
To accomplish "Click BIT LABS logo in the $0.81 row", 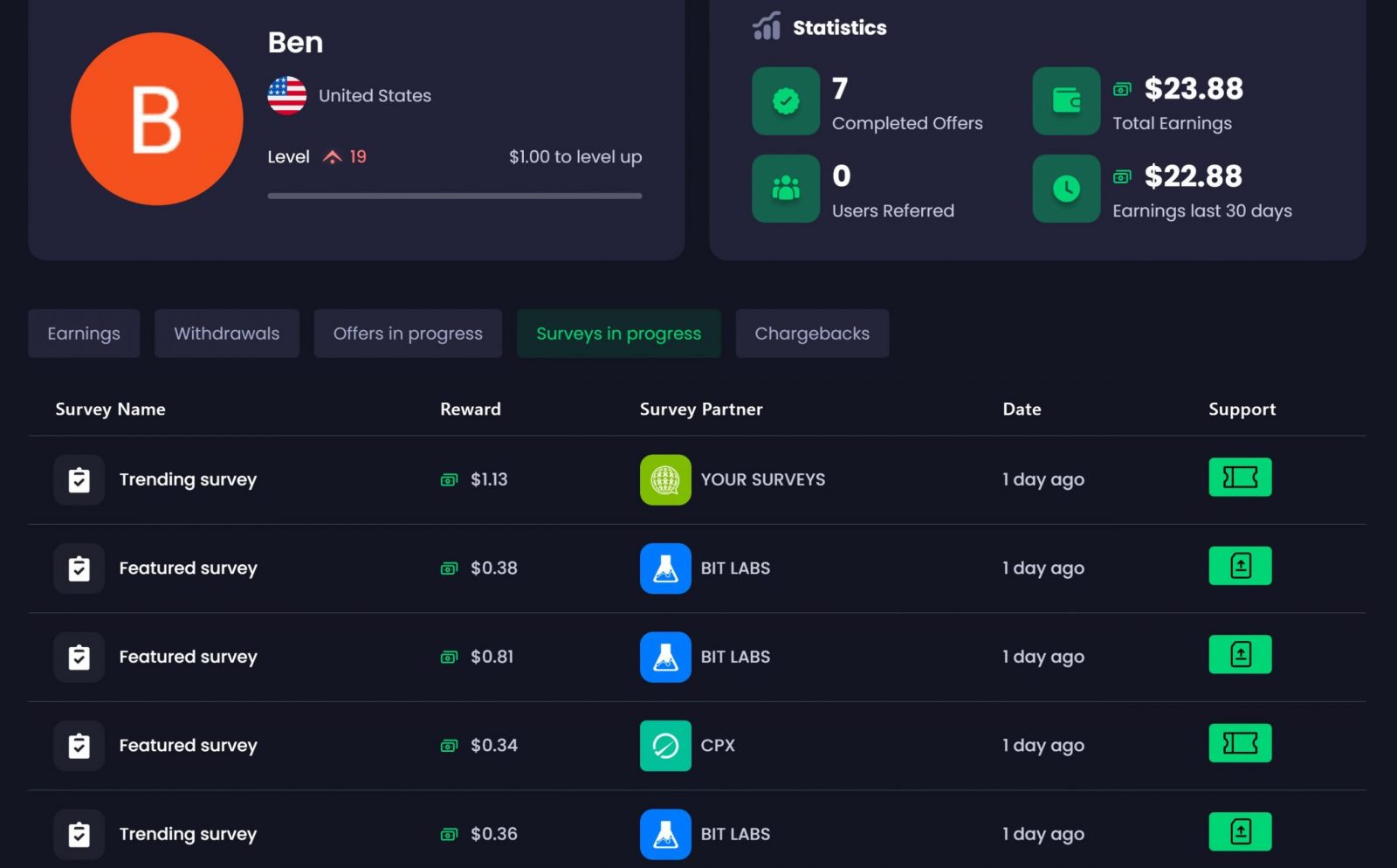I will click(x=665, y=658).
